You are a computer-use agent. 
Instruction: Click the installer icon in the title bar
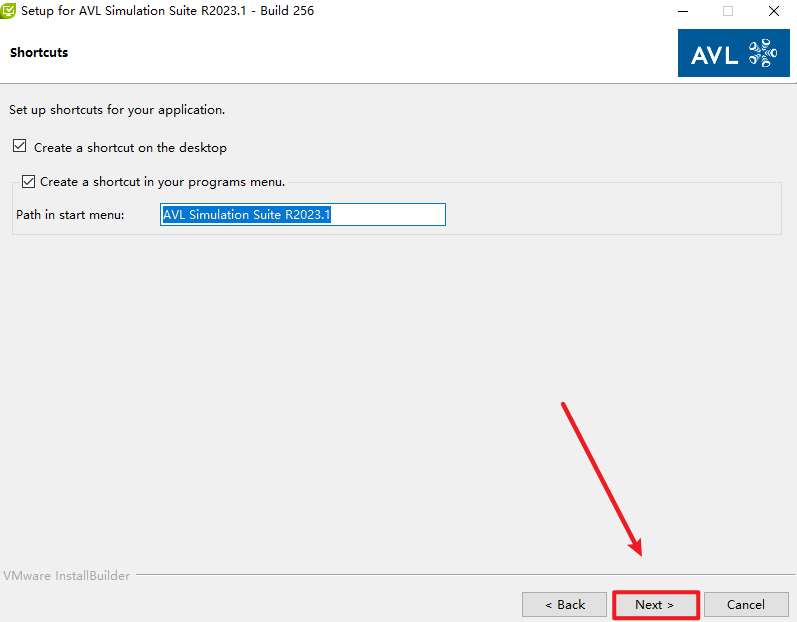coord(8,11)
